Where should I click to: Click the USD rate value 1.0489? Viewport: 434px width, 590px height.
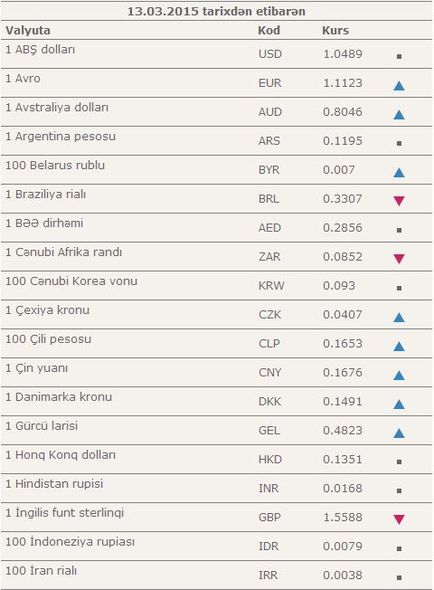pos(343,54)
